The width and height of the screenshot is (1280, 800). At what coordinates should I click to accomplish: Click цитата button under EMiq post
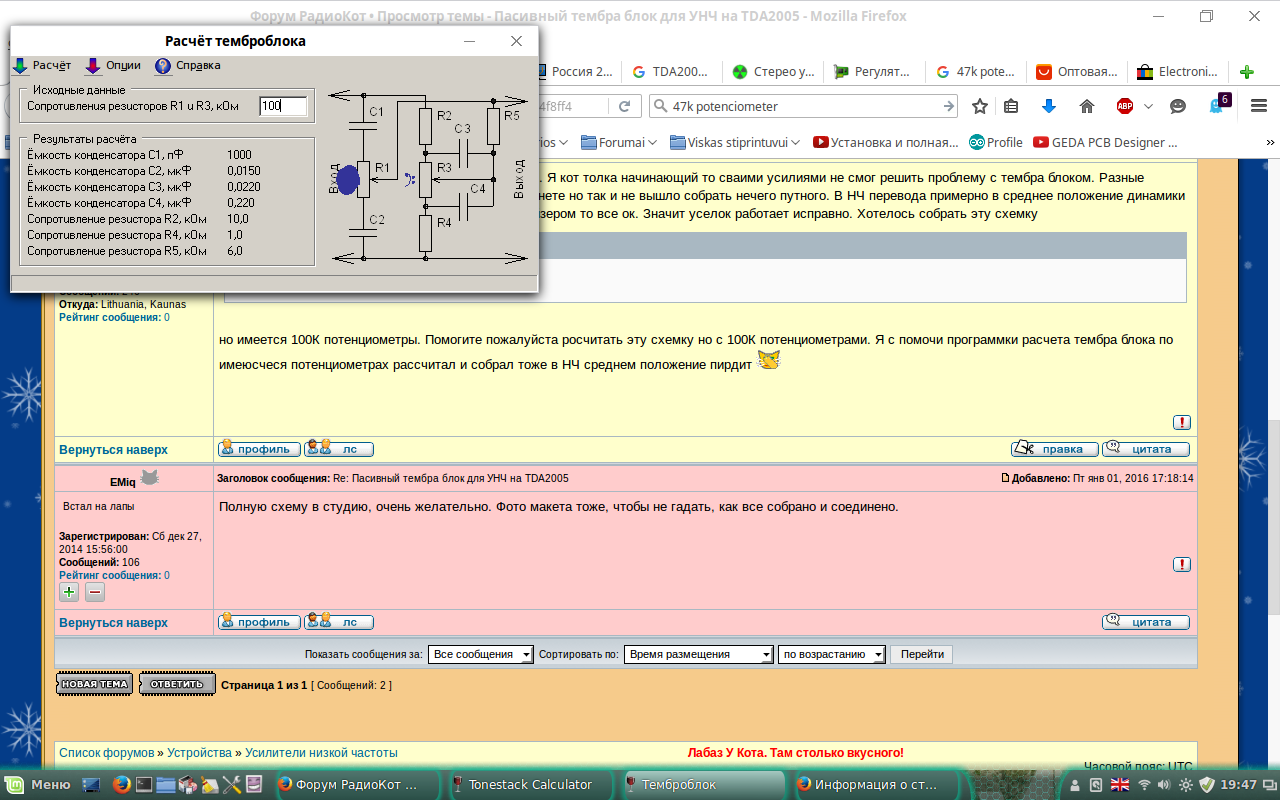(x=1146, y=622)
